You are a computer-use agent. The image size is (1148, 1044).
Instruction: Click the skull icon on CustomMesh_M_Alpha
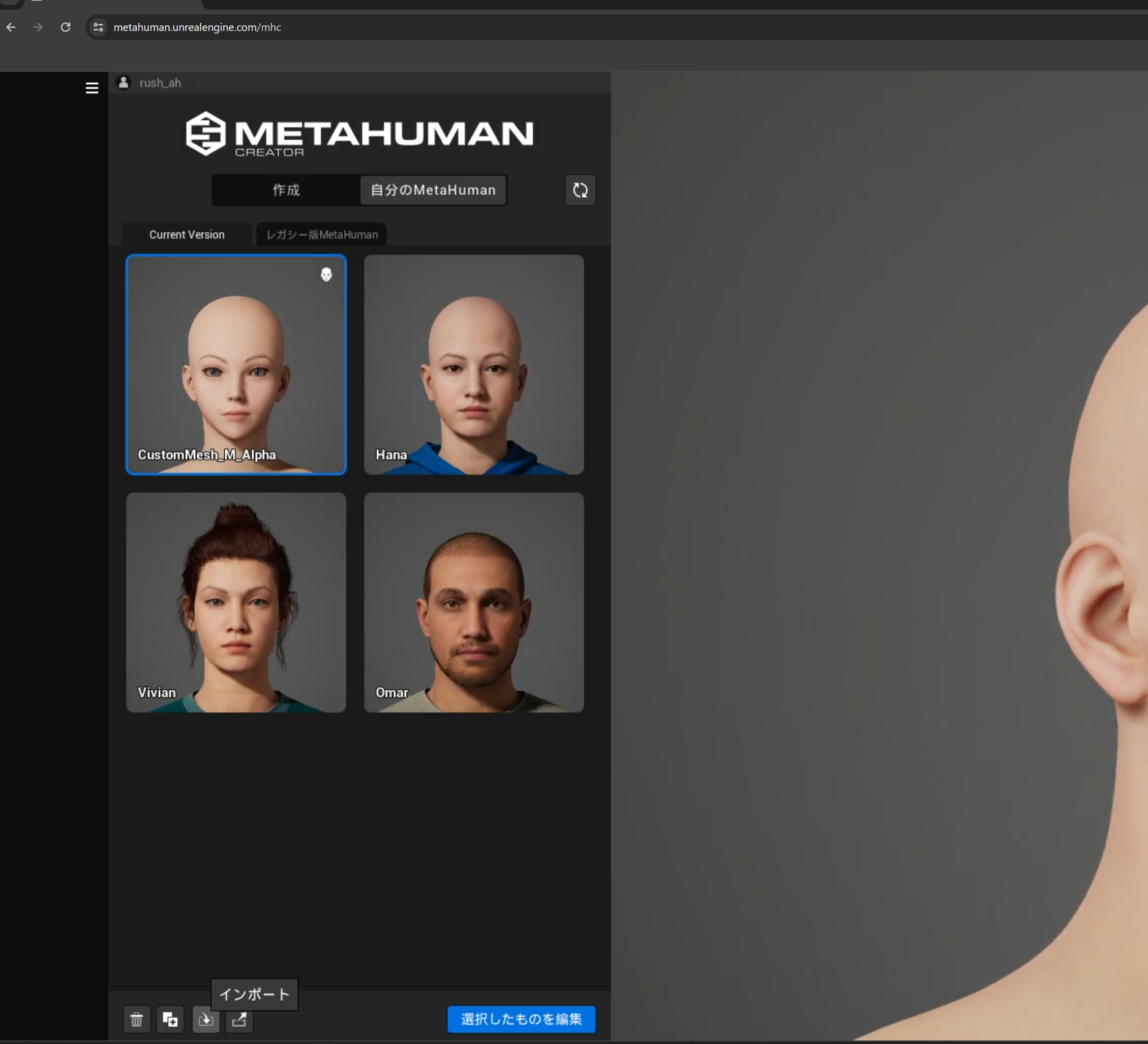pyautogui.click(x=327, y=274)
